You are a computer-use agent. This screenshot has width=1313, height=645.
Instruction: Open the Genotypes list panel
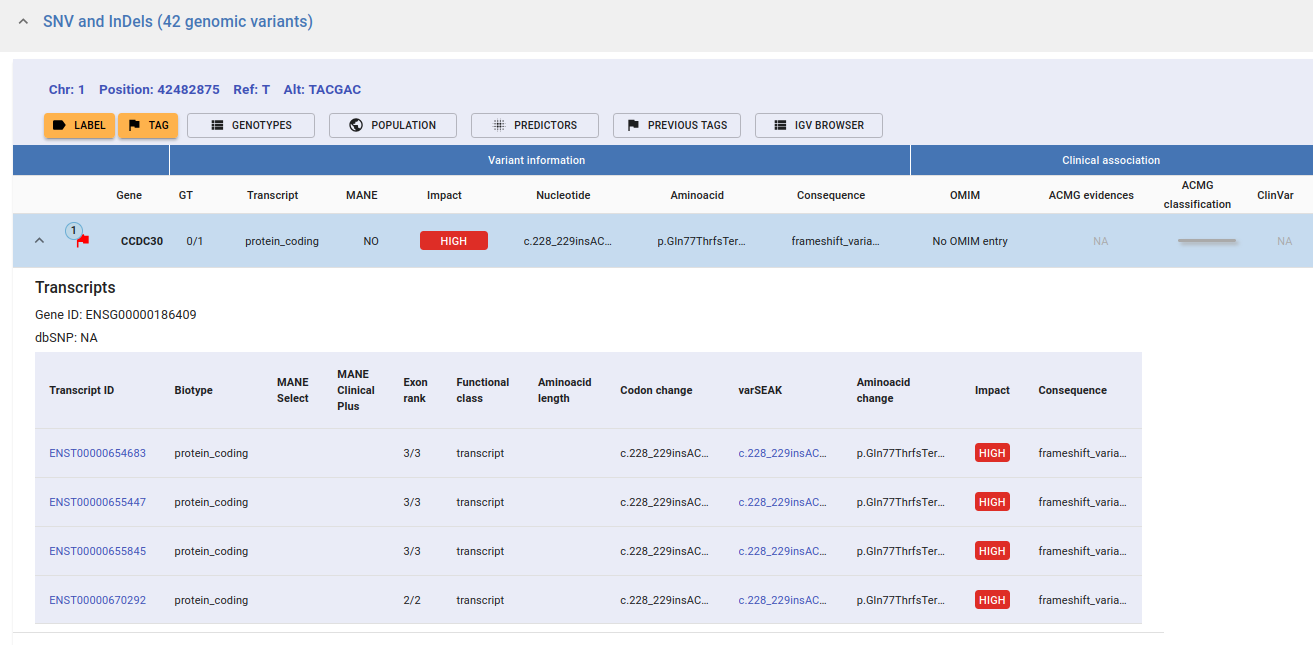(251, 125)
